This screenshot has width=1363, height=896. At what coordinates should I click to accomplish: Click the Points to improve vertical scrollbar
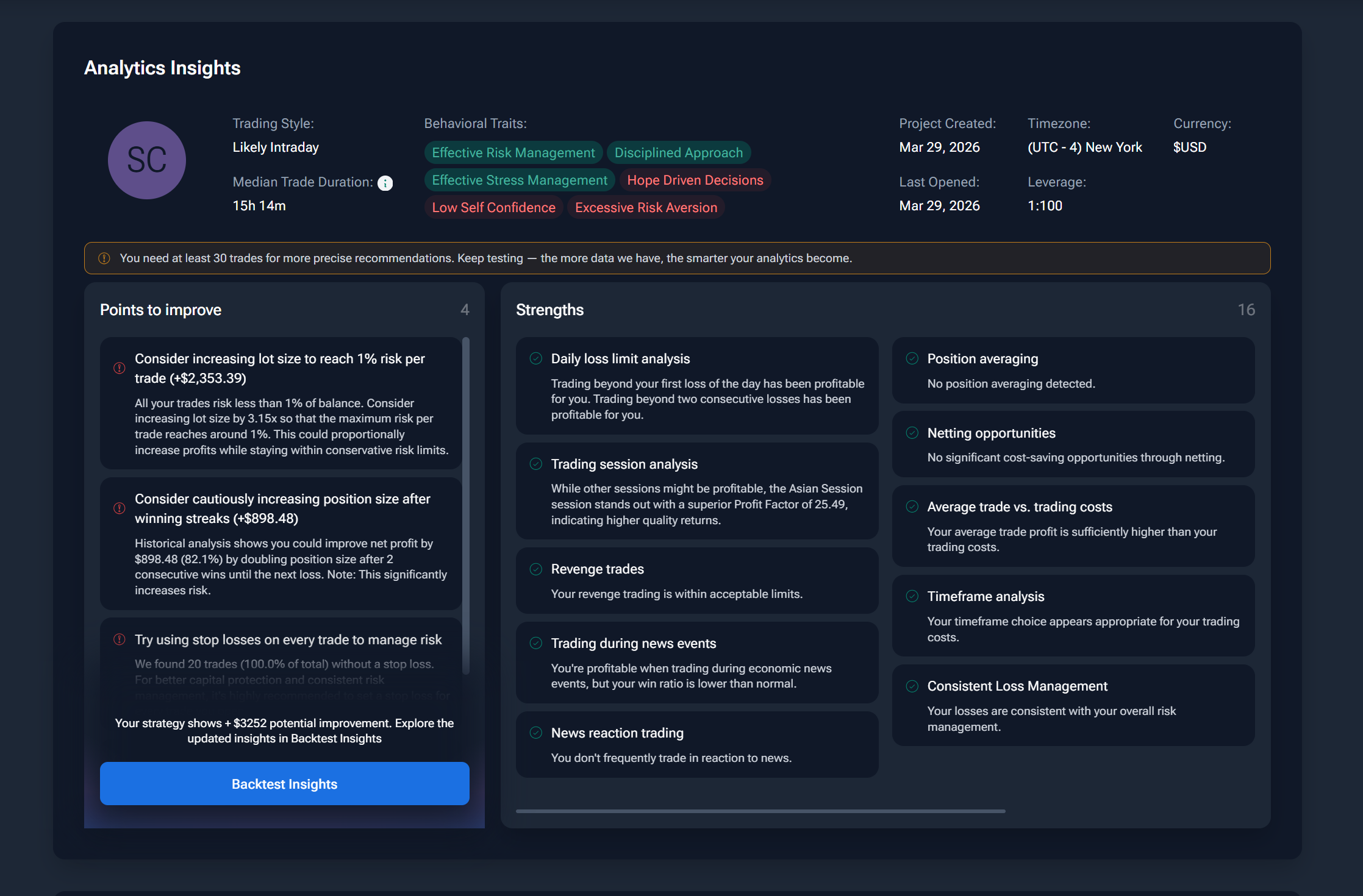pos(466,506)
